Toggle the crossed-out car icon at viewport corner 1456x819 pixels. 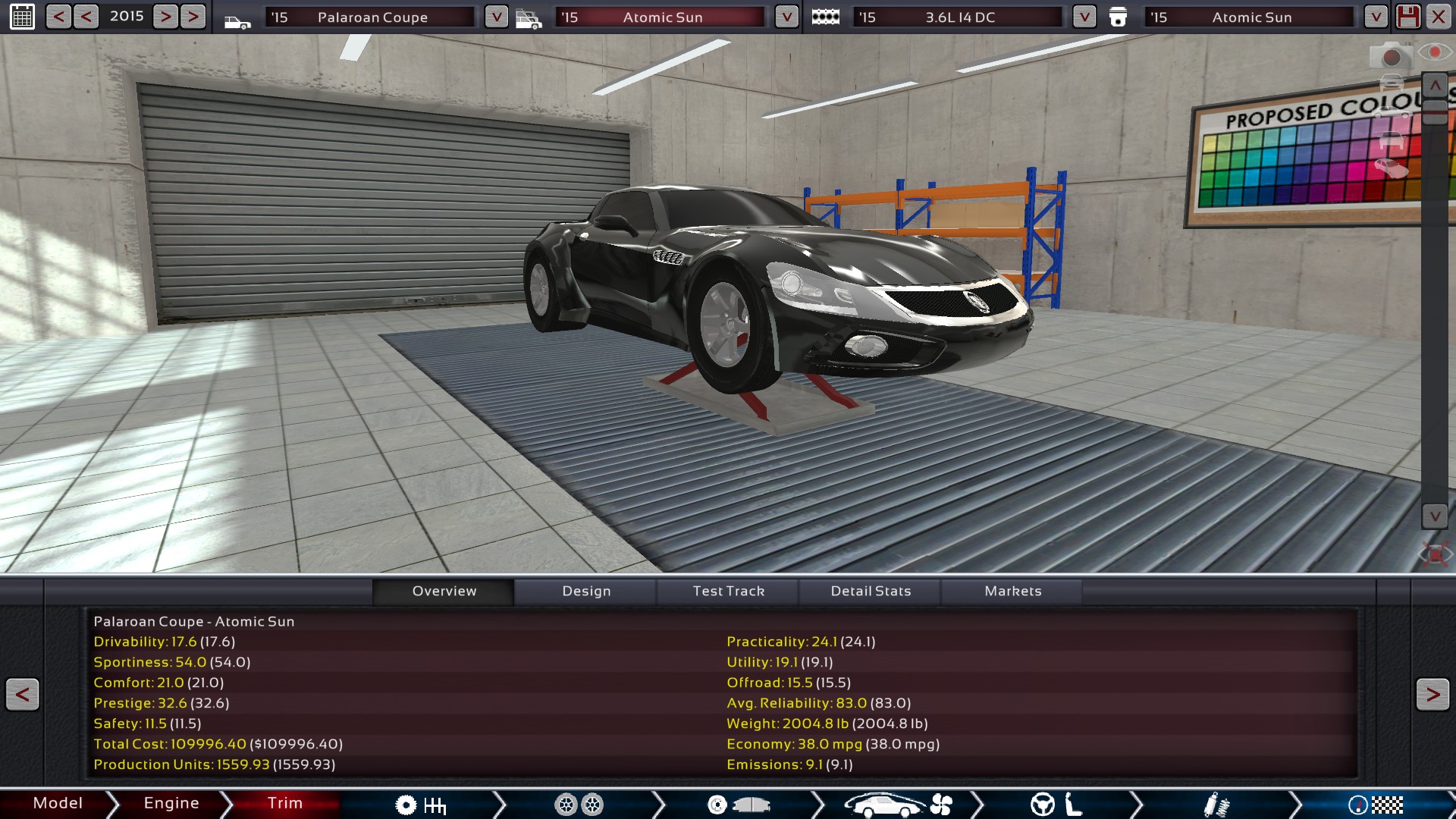(1435, 554)
